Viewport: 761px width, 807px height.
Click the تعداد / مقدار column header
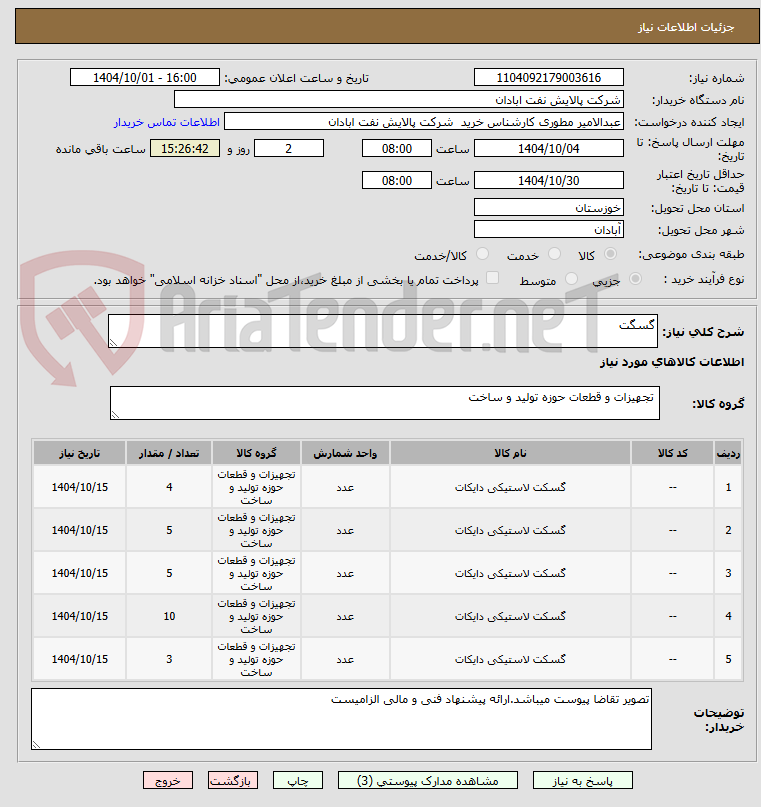click(169, 453)
